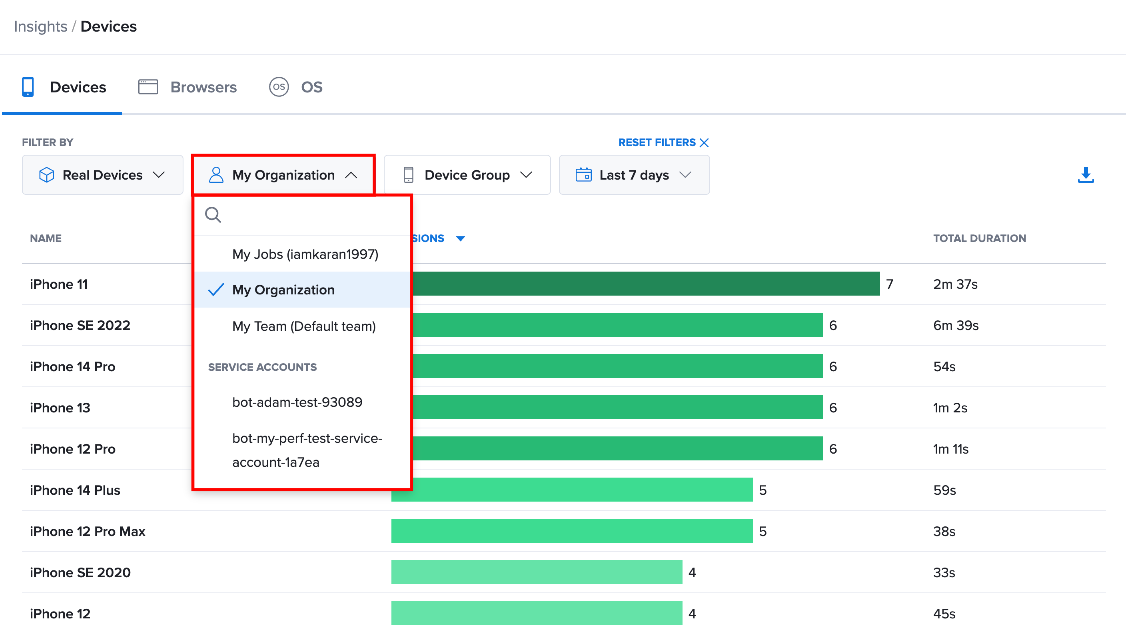This screenshot has height=633, width=1126.
Task: Click the iPhone 12 row name
Action: tap(60, 614)
